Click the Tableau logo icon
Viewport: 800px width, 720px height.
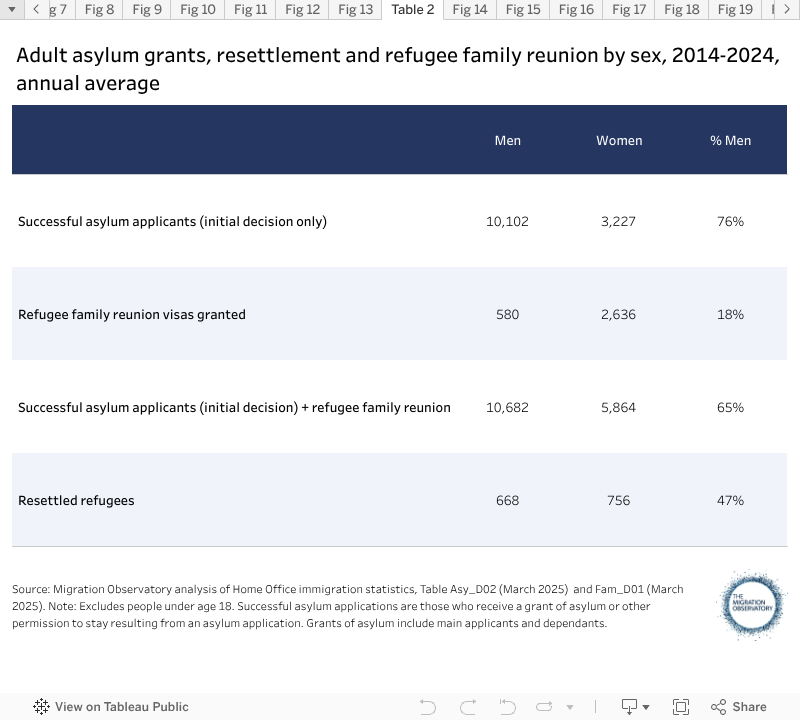pyautogui.click(x=41, y=707)
